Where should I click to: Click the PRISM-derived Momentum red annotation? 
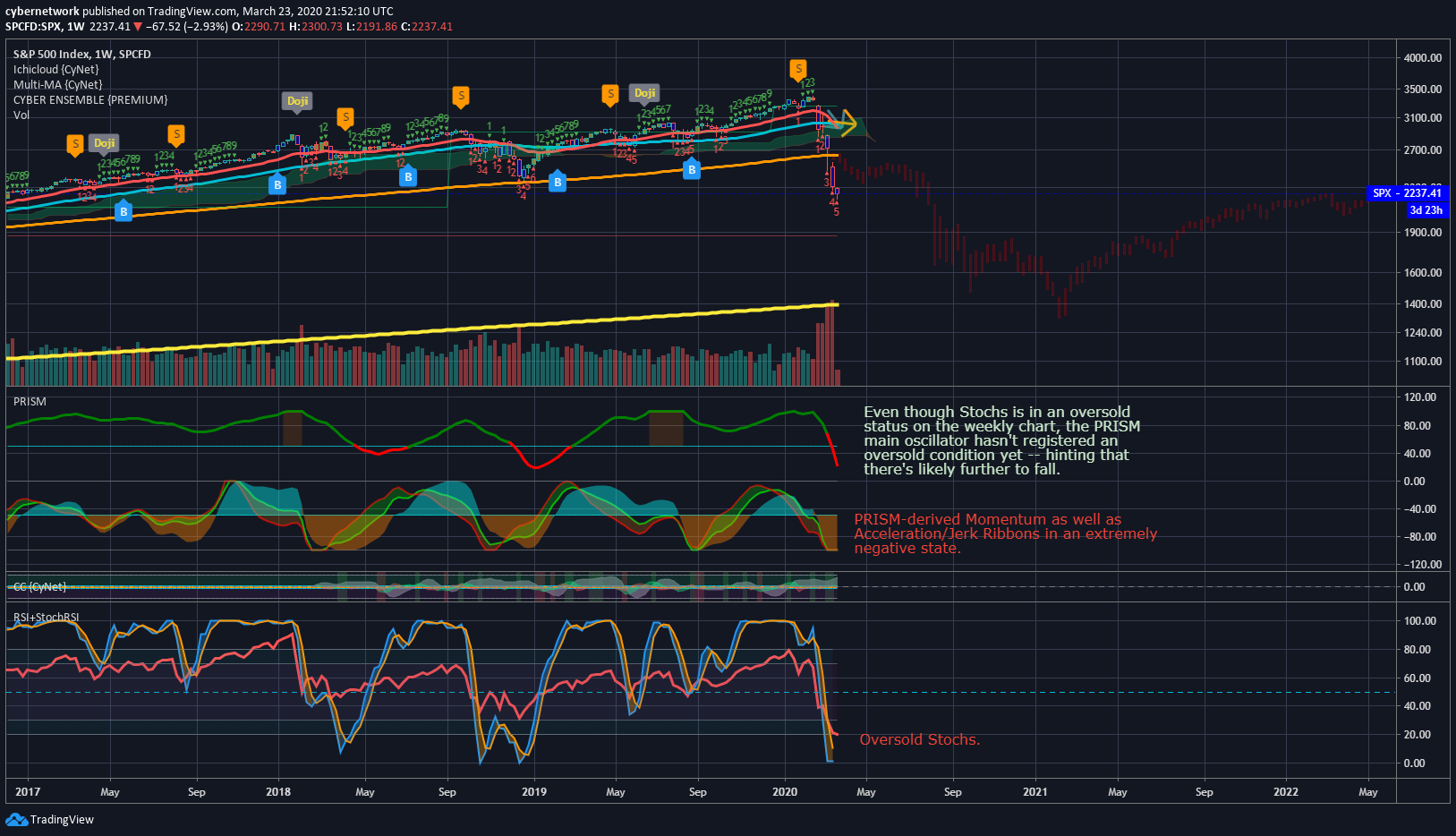point(1006,533)
